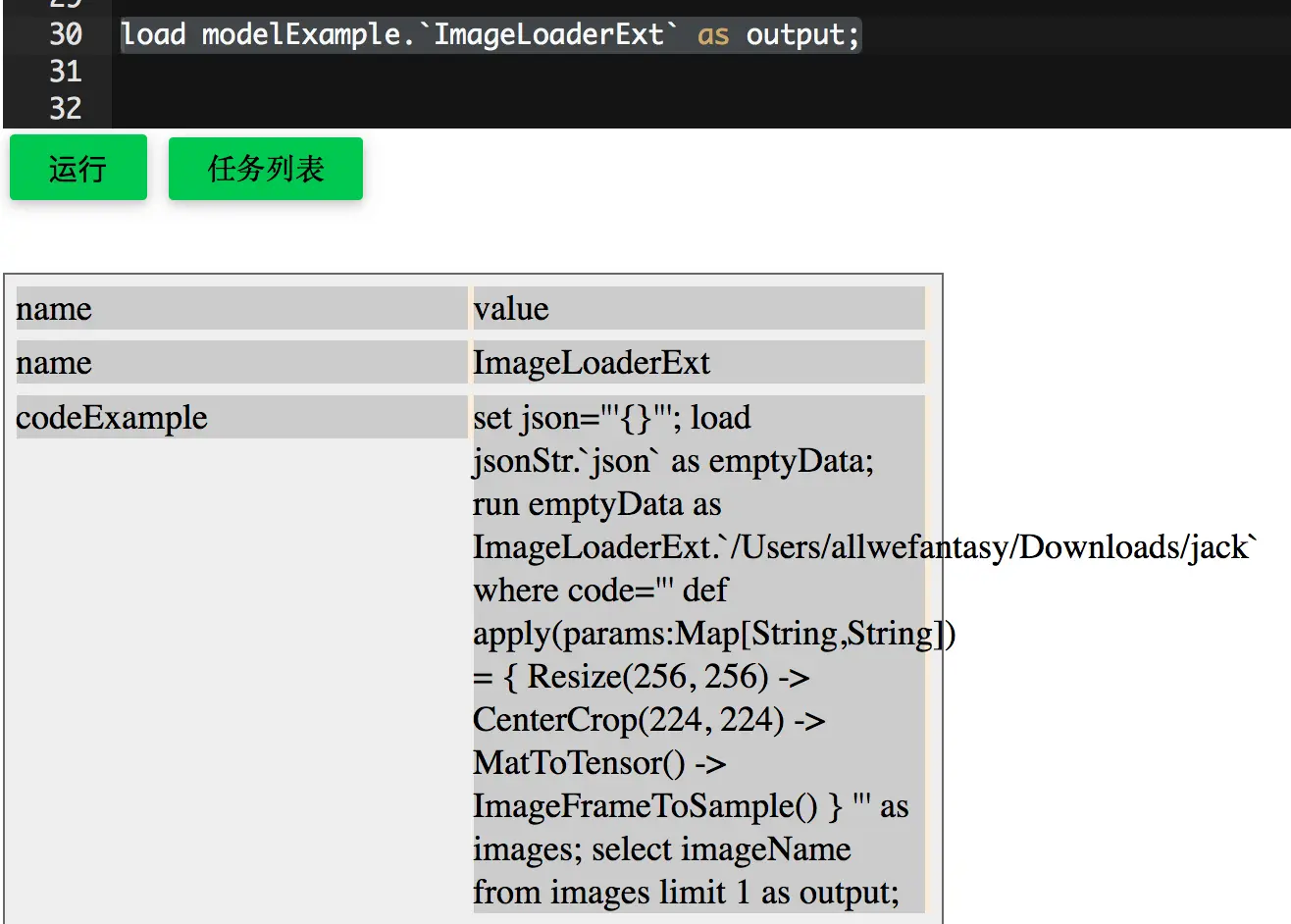The width and height of the screenshot is (1291, 924).
Task: Select code line 30 load modelExample statement
Action: [491, 35]
